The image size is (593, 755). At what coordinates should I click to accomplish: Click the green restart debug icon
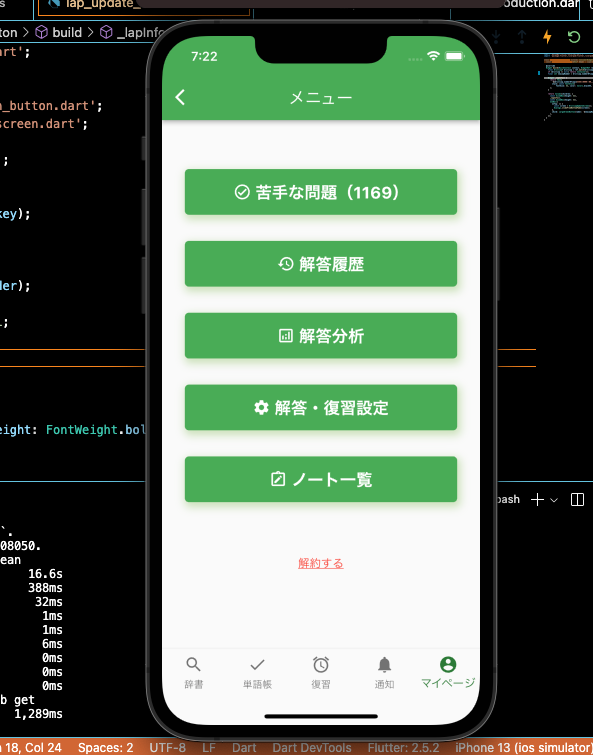[573, 37]
